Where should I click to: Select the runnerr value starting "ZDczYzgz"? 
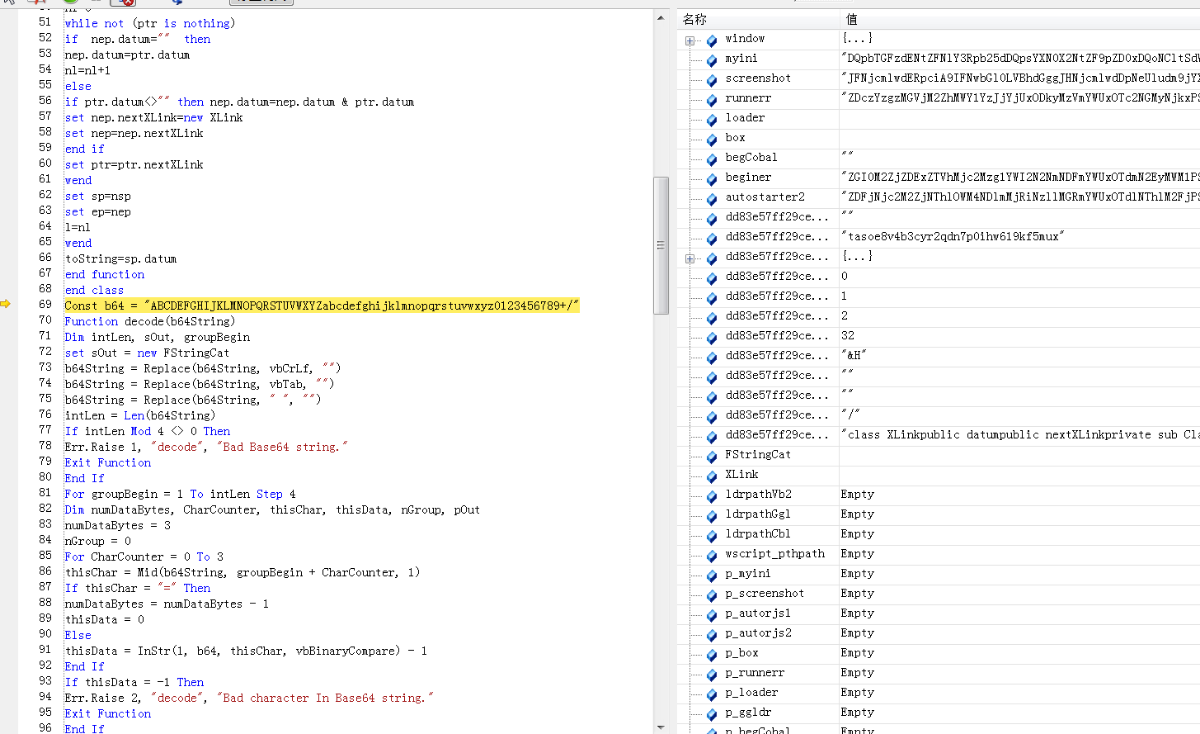[x=1021, y=99]
